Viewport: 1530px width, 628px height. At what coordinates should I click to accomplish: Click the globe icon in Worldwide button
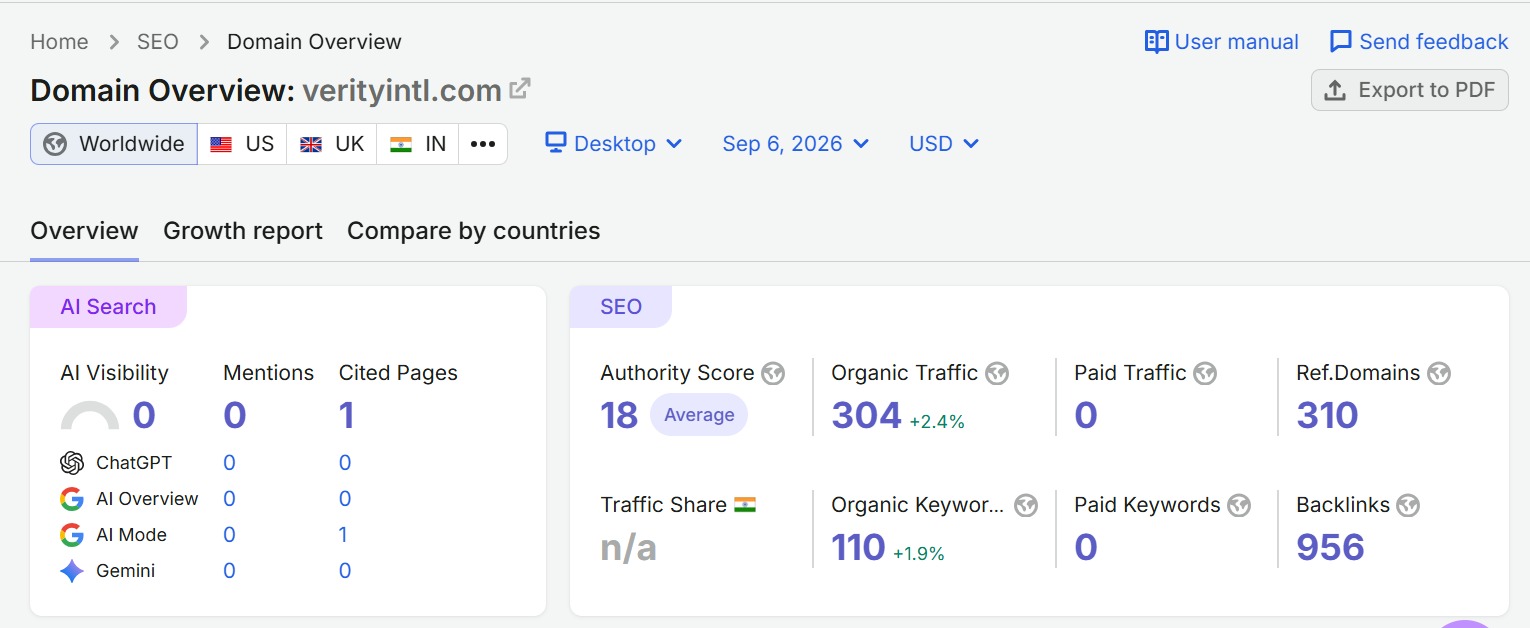point(55,144)
